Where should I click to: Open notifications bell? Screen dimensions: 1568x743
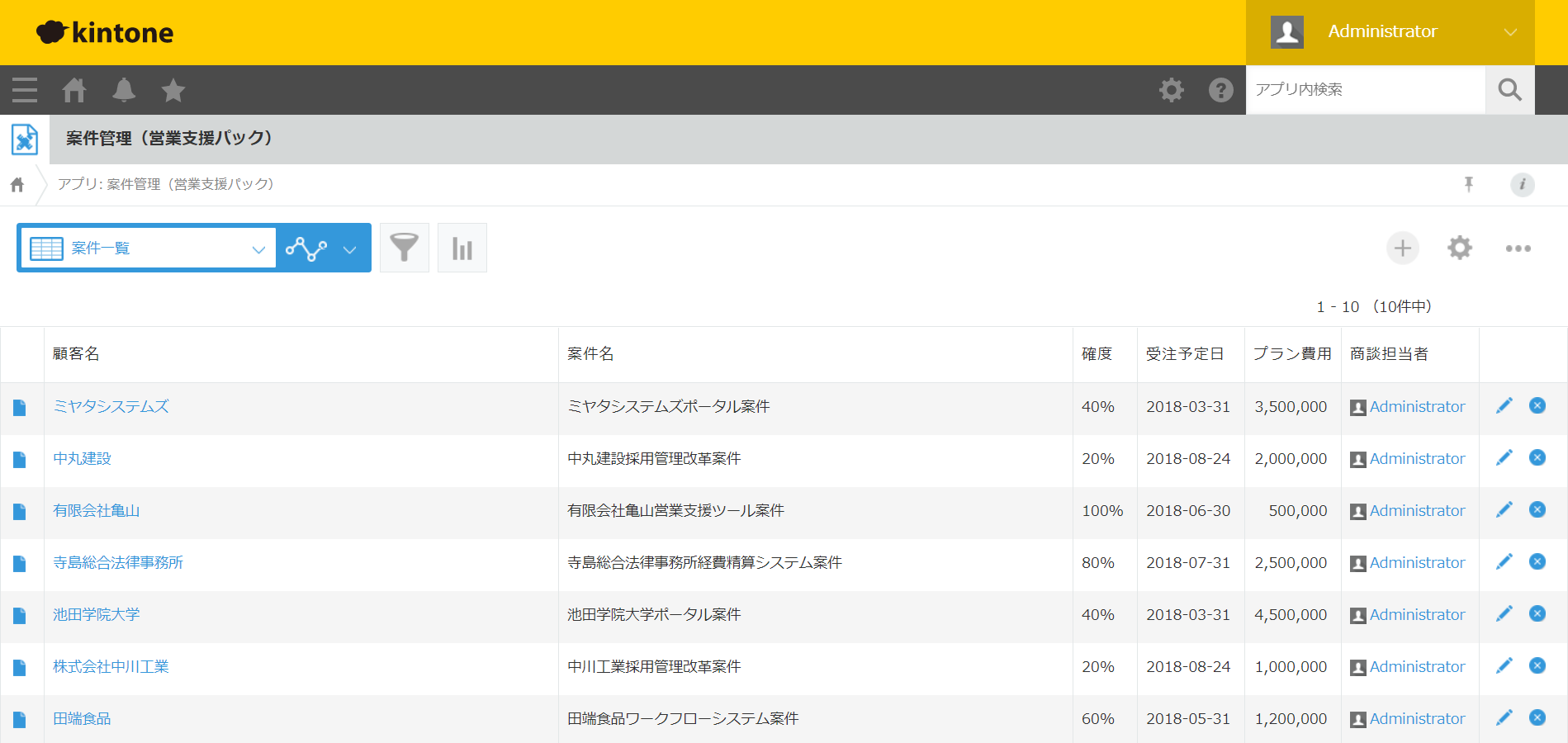coord(124,89)
